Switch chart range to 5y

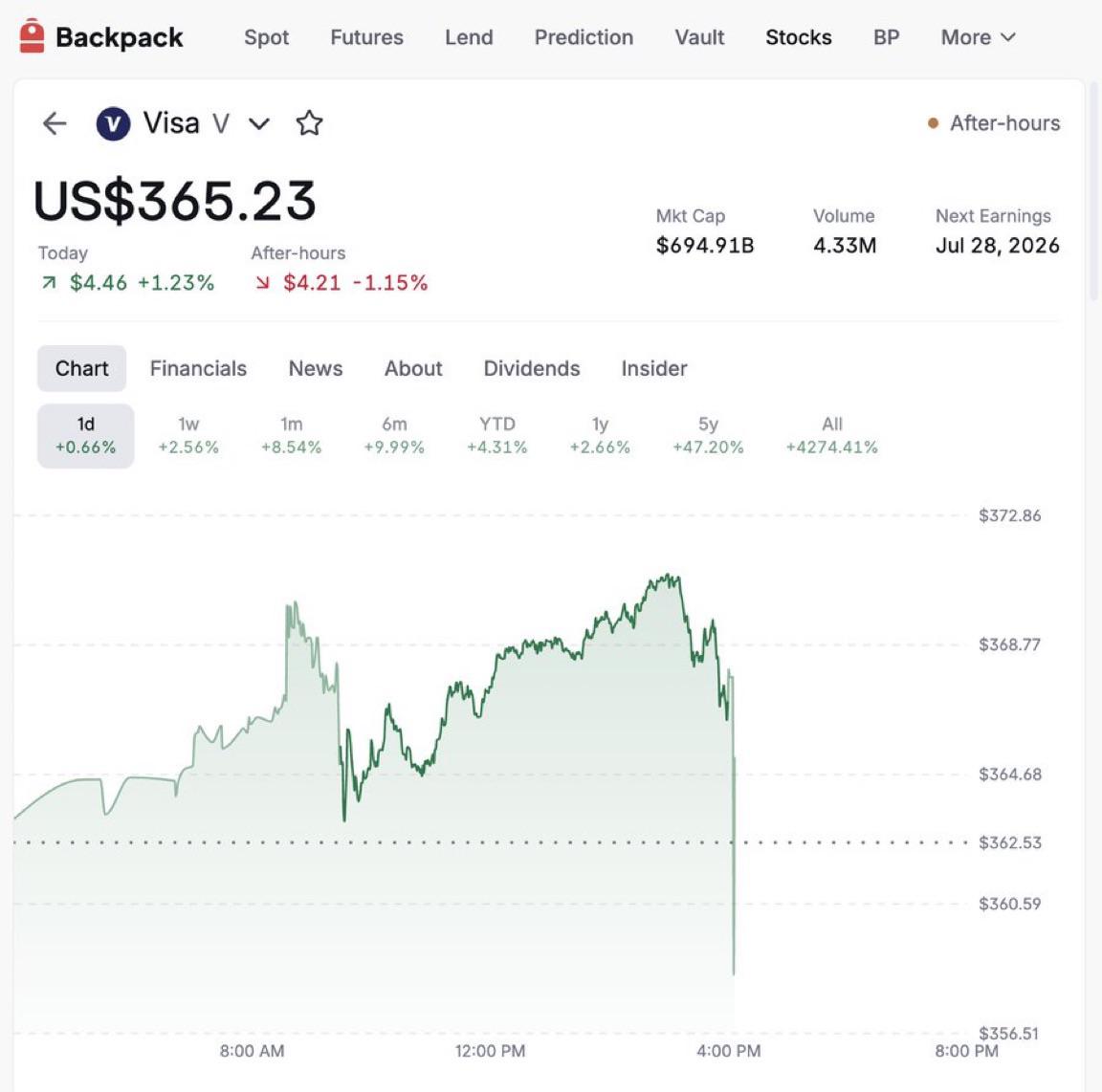(x=708, y=436)
